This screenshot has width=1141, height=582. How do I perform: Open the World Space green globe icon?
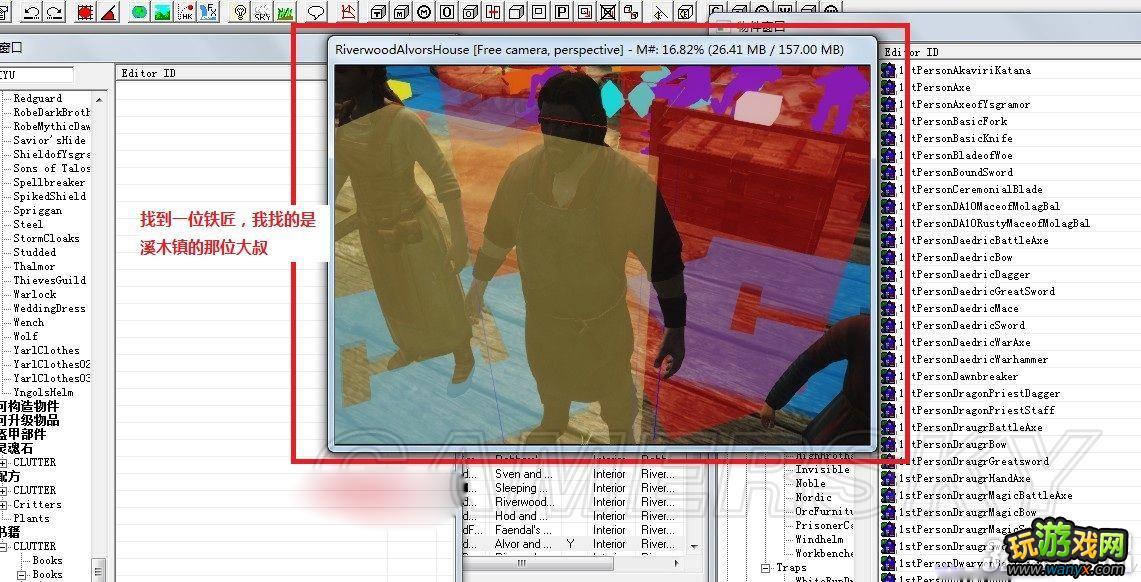139,11
